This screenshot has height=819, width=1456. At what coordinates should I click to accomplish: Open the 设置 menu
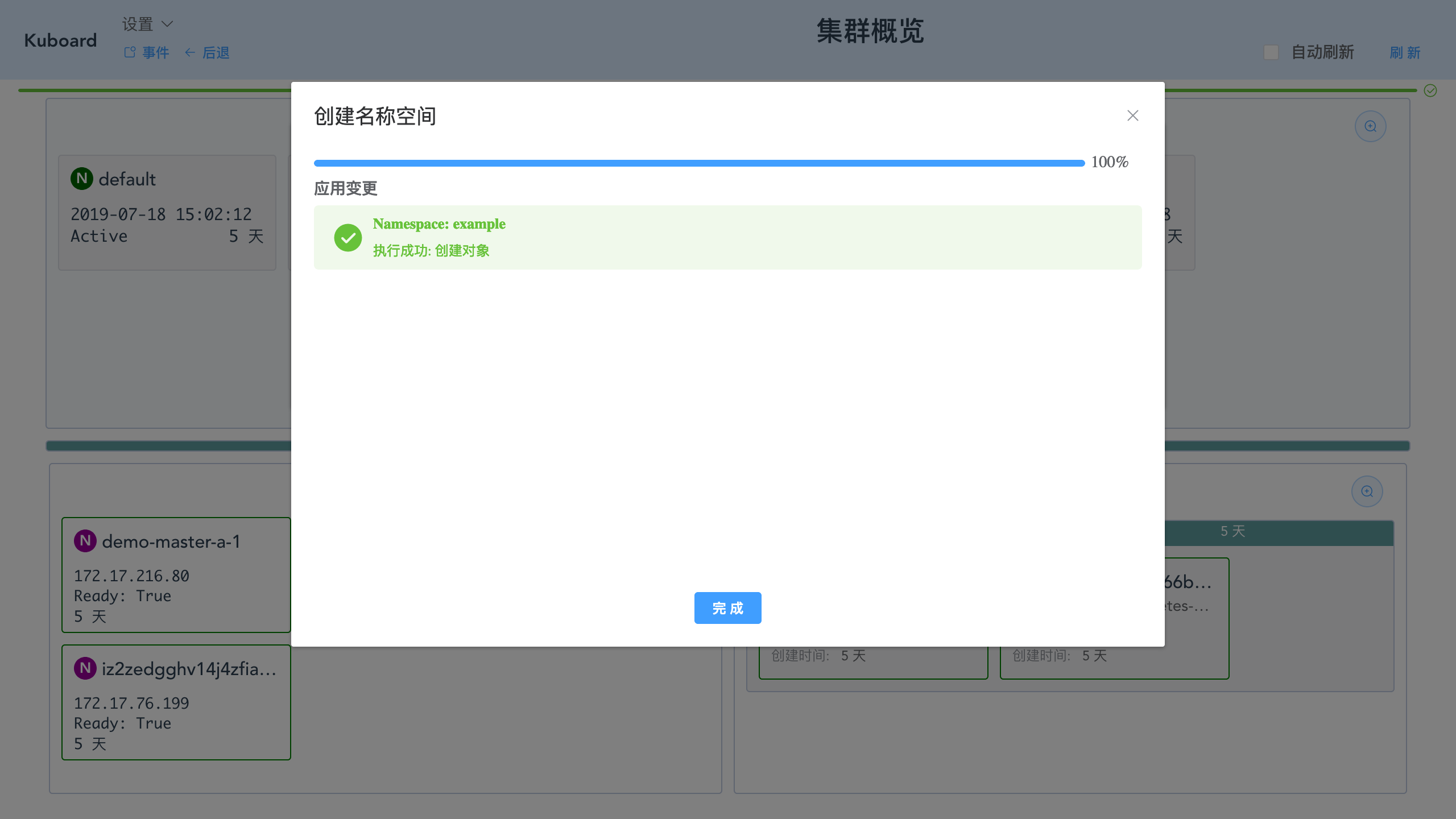click(138, 24)
